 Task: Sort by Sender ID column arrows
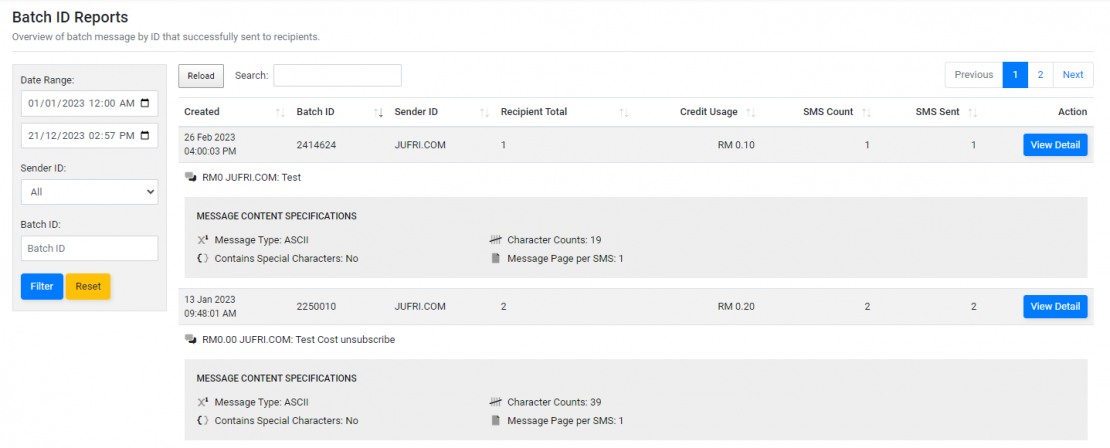485,112
